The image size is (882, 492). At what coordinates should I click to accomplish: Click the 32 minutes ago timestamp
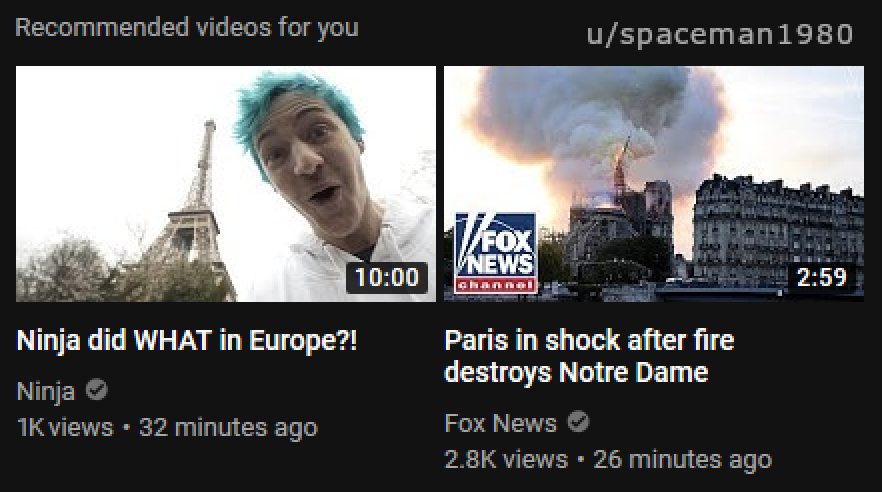(228, 427)
